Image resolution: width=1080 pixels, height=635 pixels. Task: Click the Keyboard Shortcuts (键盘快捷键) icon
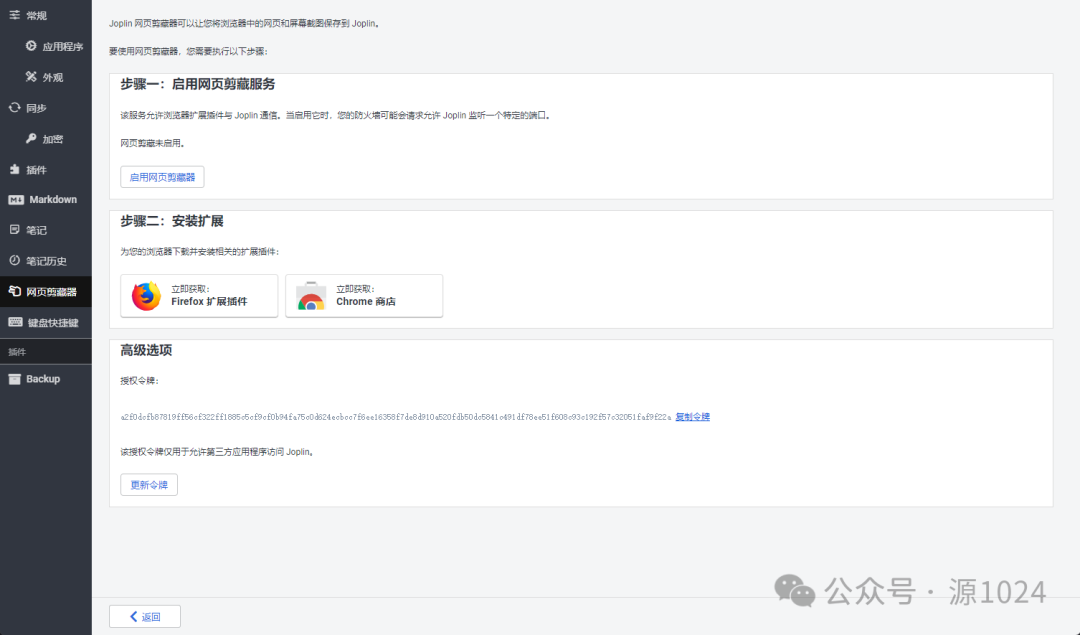(x=15, y=322)
